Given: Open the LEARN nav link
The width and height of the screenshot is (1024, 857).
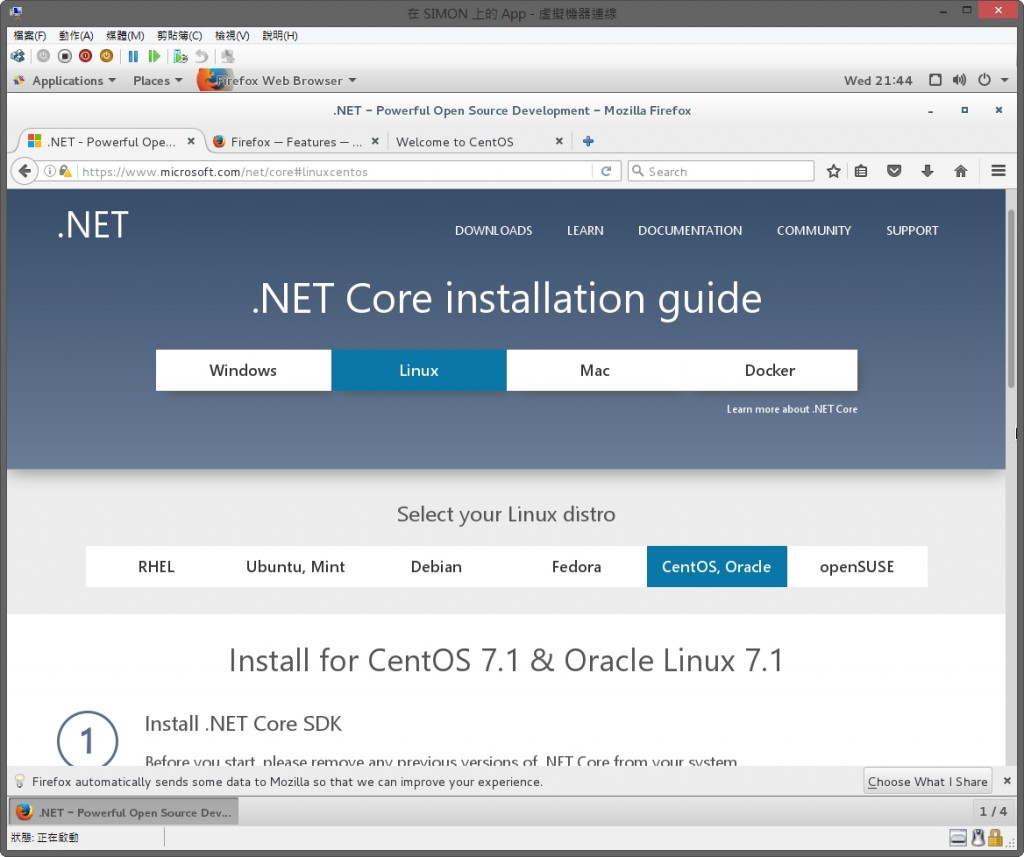Looking at the screenshot, I should pyautogui.click(x=585, y=231).
